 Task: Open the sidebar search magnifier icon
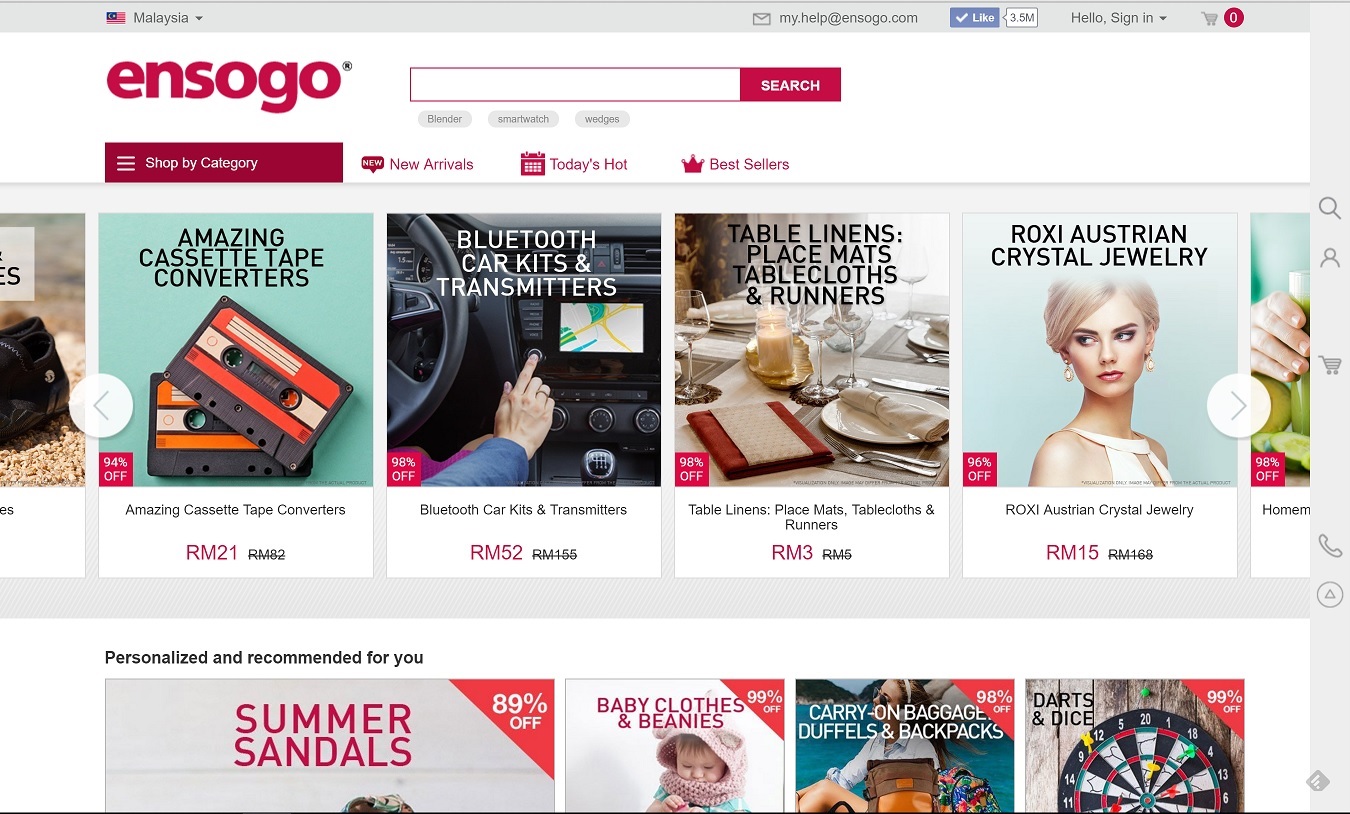pyautogui.click(x=1329, y=208)
